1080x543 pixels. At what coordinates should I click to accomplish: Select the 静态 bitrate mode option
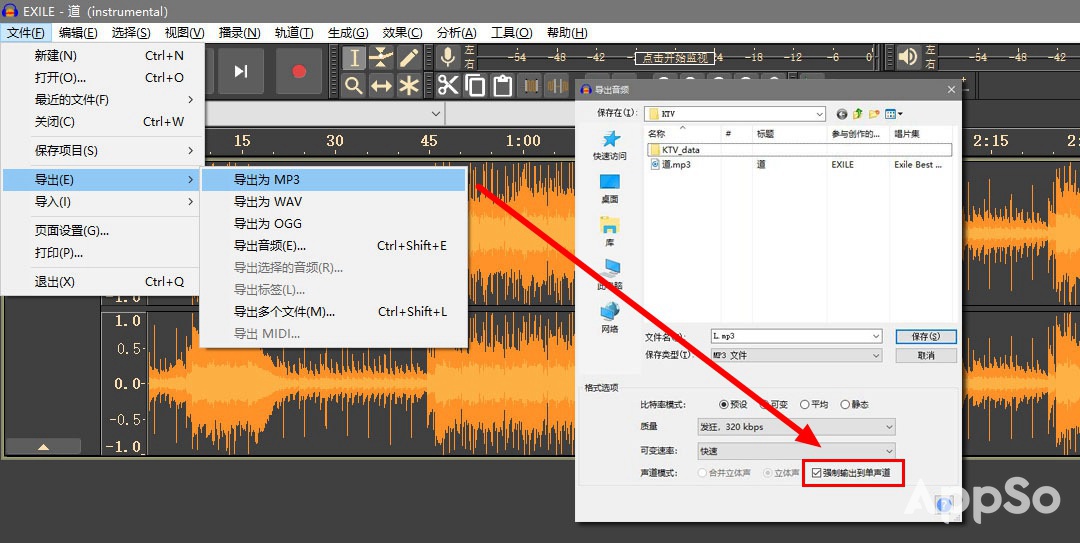pyautogui.click(x=846, y=404)
